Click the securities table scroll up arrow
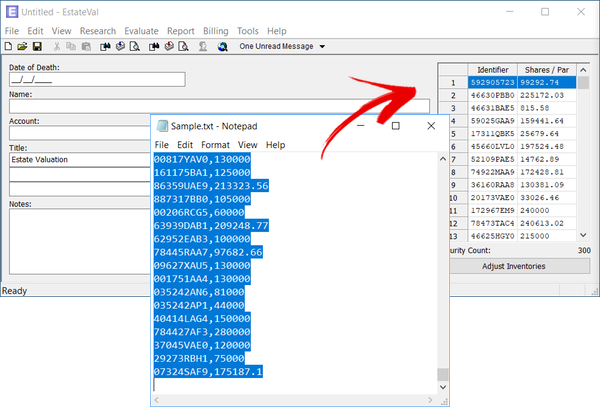 click(583, 70)
